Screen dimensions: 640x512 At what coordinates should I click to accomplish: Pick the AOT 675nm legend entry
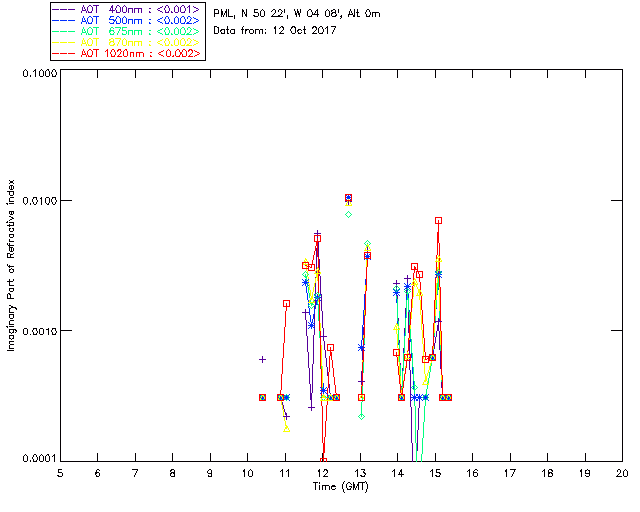(x=127, y=31)
